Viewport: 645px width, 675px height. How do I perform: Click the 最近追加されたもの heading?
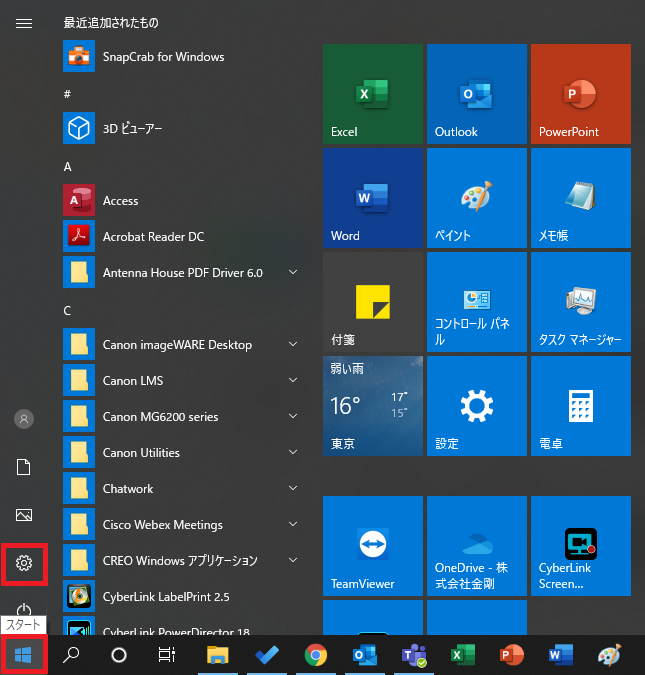click(111, 22)
